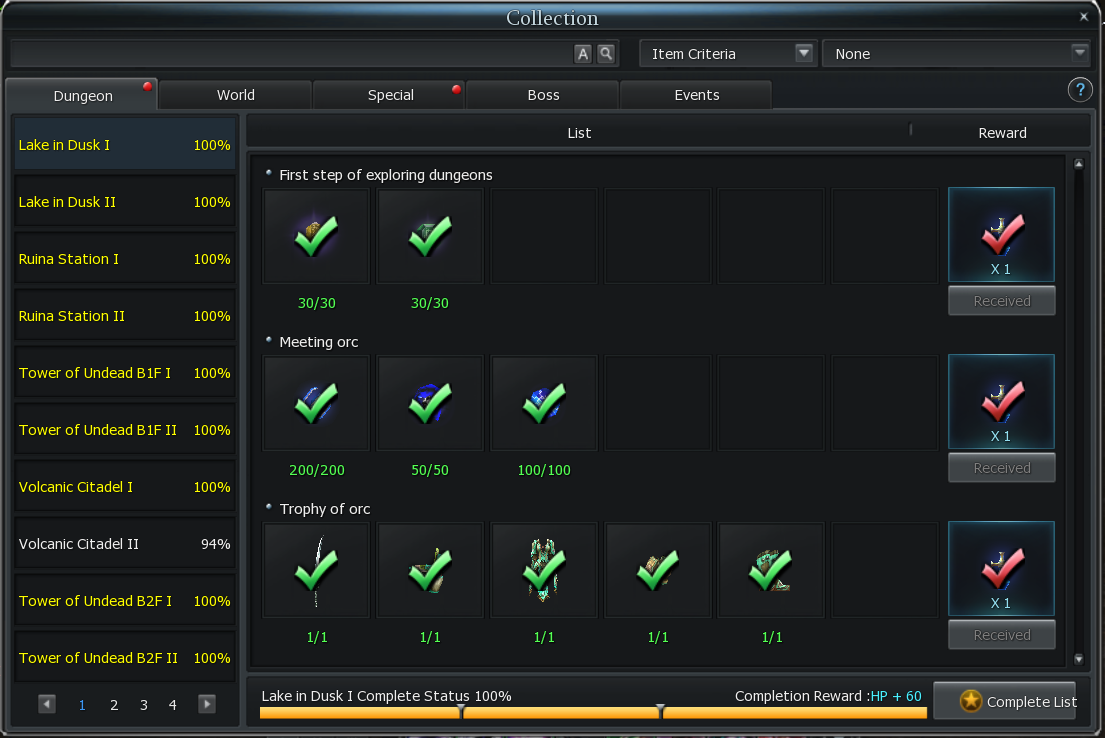Select first item in First step of exploring dungeons
The height and width of the screenshot is (738, 1105).
click(316, 237)
